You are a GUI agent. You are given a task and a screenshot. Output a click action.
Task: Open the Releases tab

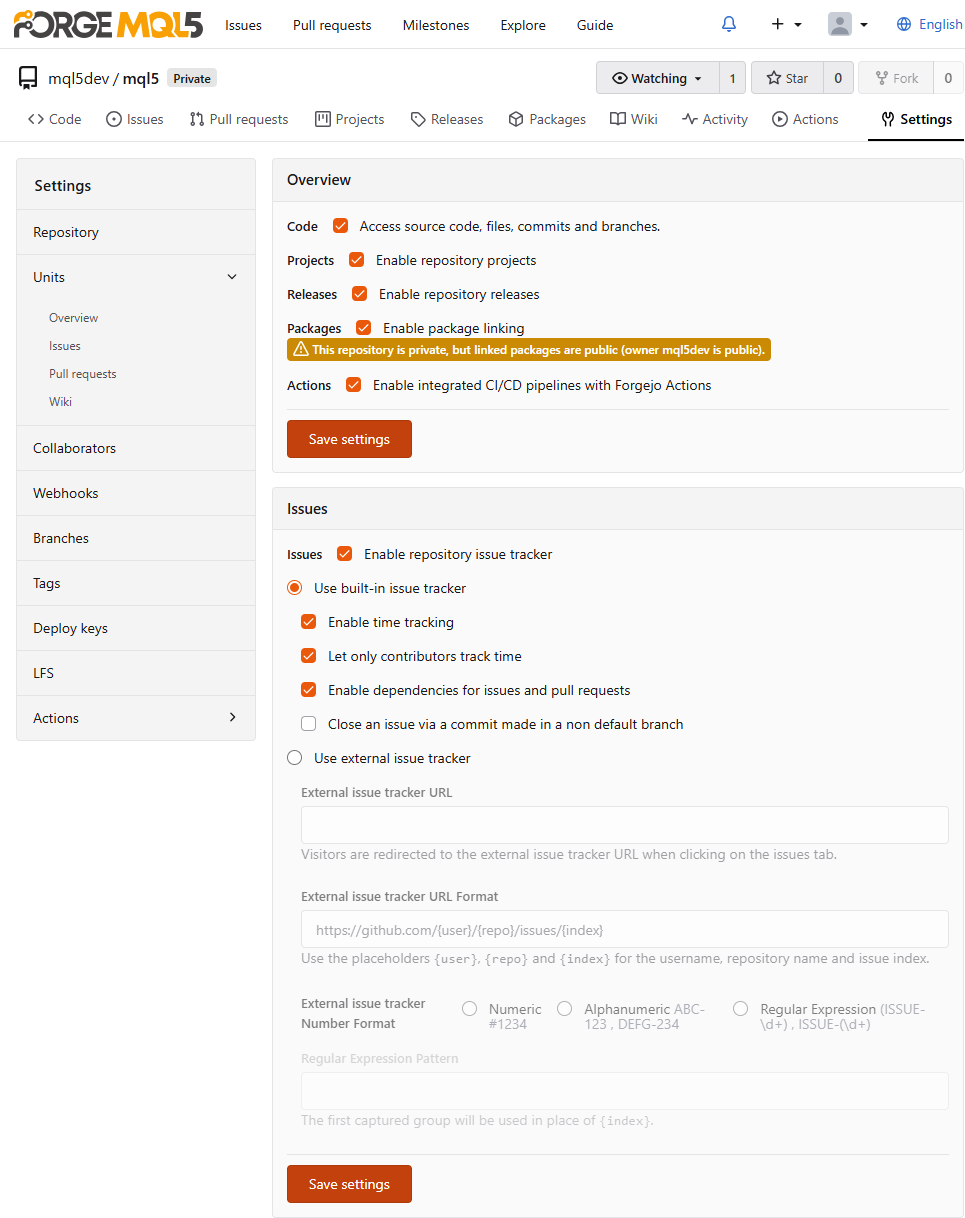click(447, 119)
